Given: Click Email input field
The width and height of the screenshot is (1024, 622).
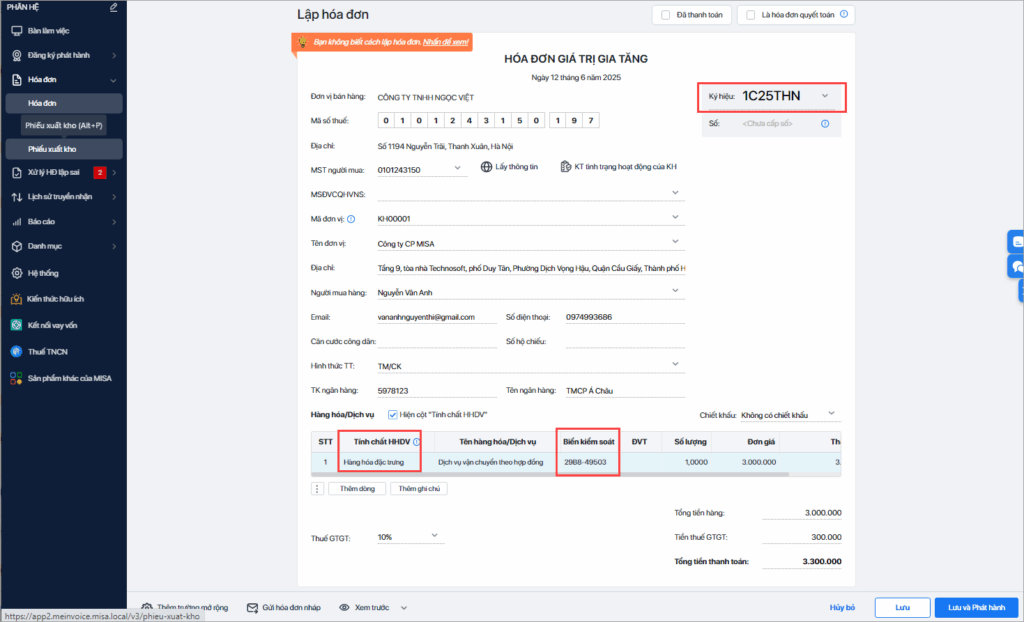Looking at the screenshot, I should [436, 318].
